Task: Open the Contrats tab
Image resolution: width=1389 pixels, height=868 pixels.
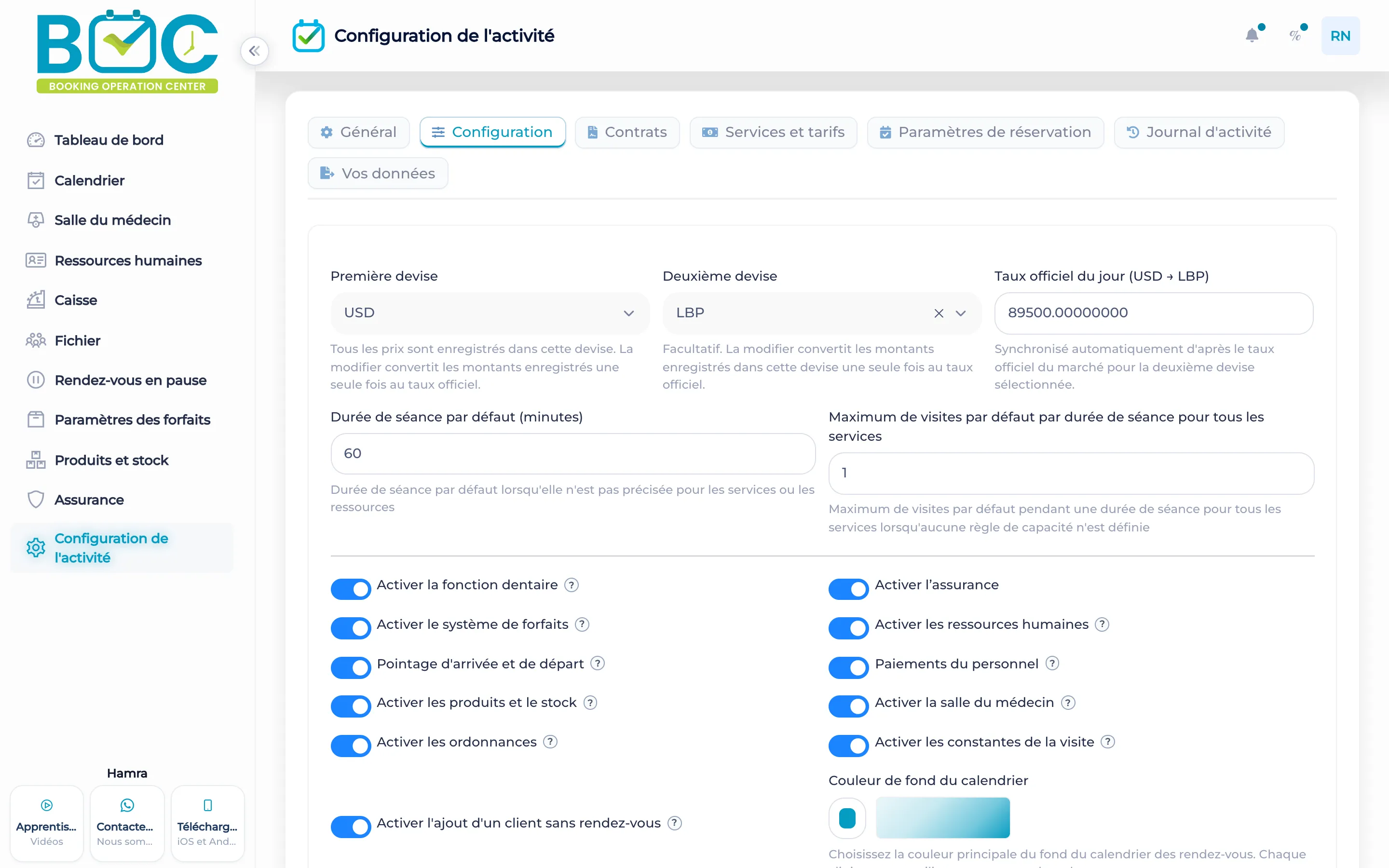Action: click(x=627, y=133)
